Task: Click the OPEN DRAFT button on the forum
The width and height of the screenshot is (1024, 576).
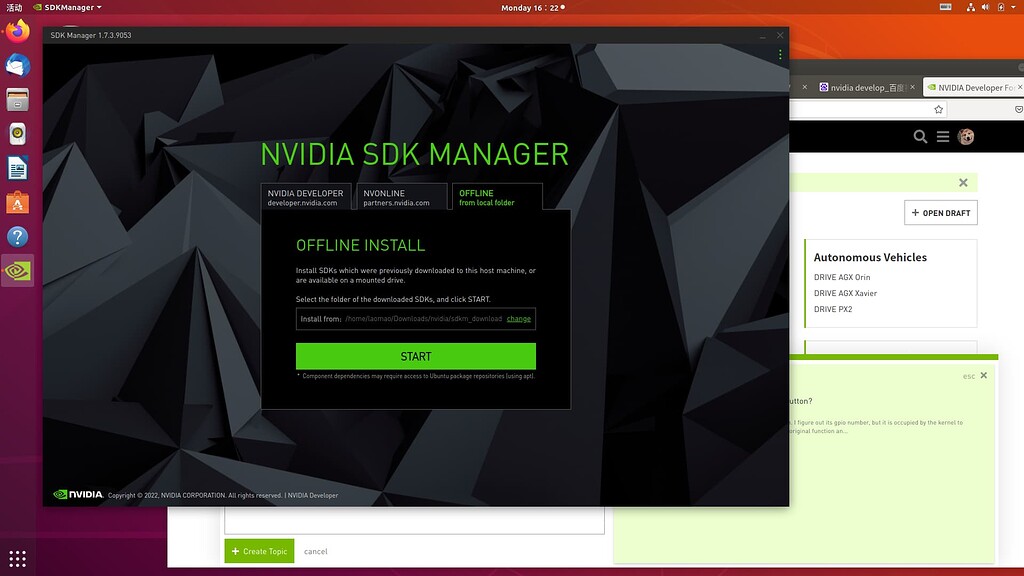Action: [x=940, y=212]
